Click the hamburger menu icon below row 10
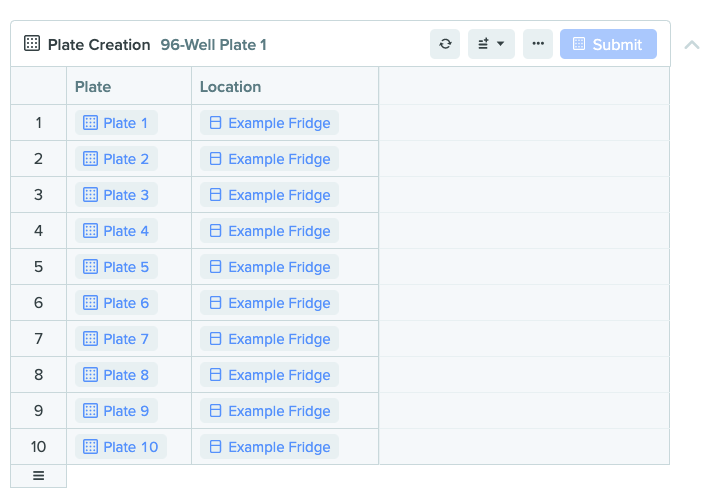This screenshot has width=712, height=500. pyautogui.click(x=39, y=475)
